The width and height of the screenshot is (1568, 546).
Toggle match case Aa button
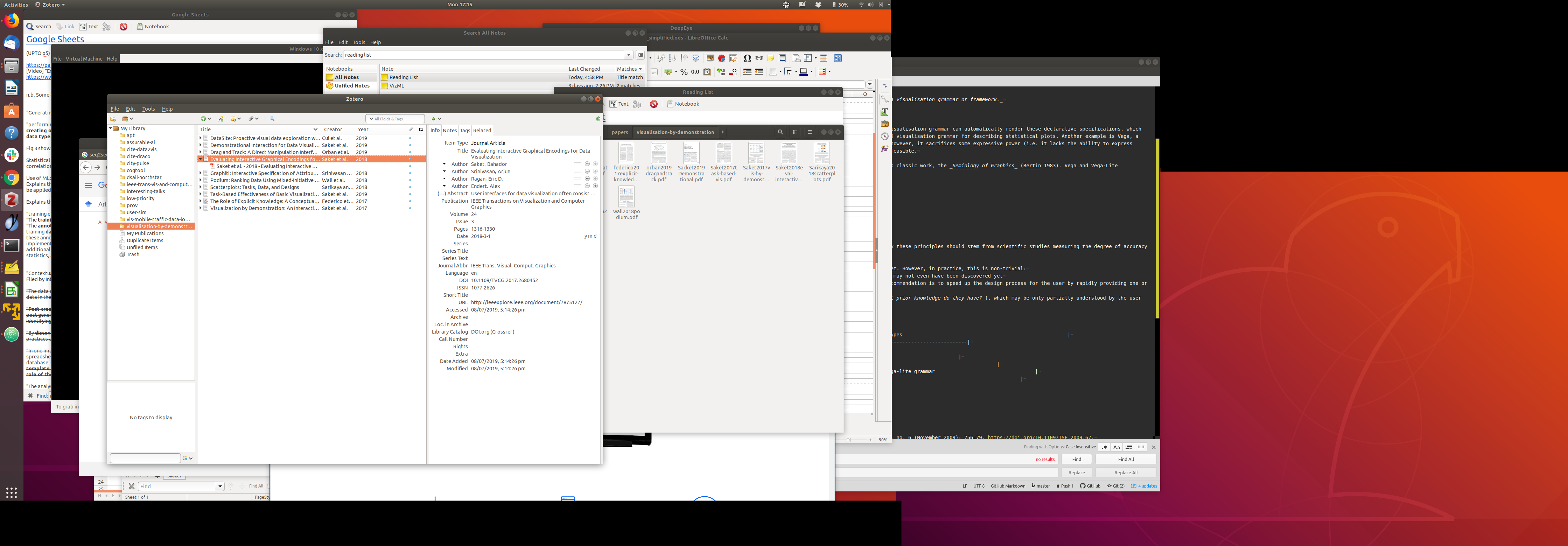coord(1116,447)
